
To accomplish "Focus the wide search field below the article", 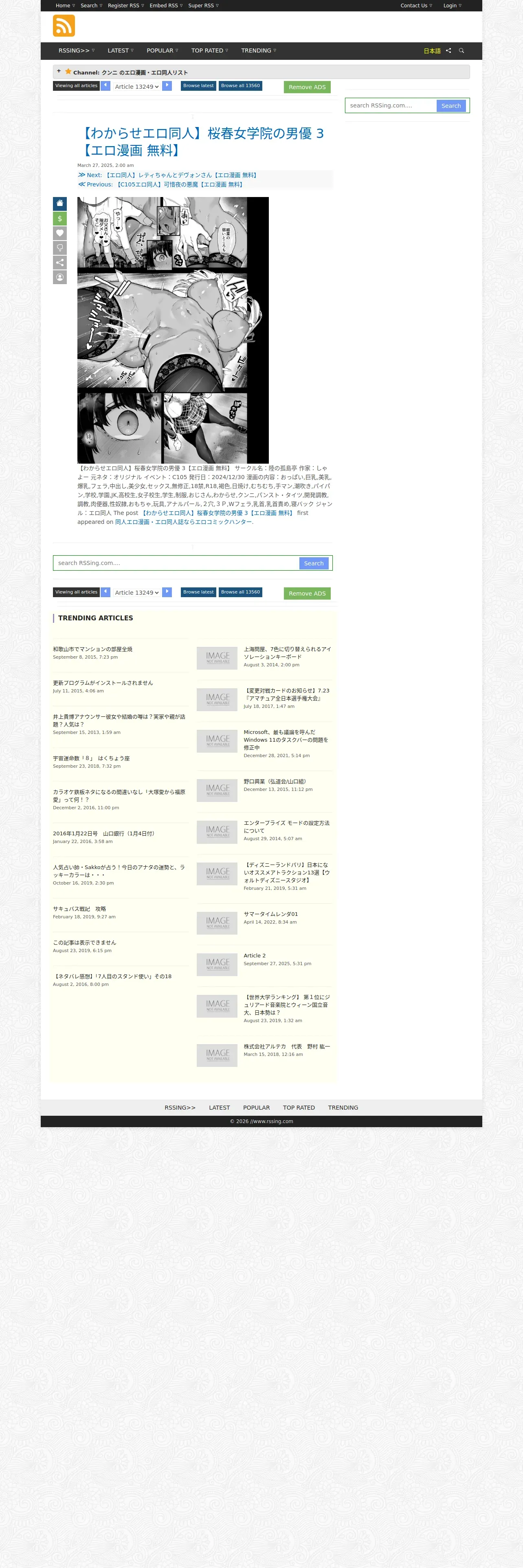I will click(x=176, y=563).
